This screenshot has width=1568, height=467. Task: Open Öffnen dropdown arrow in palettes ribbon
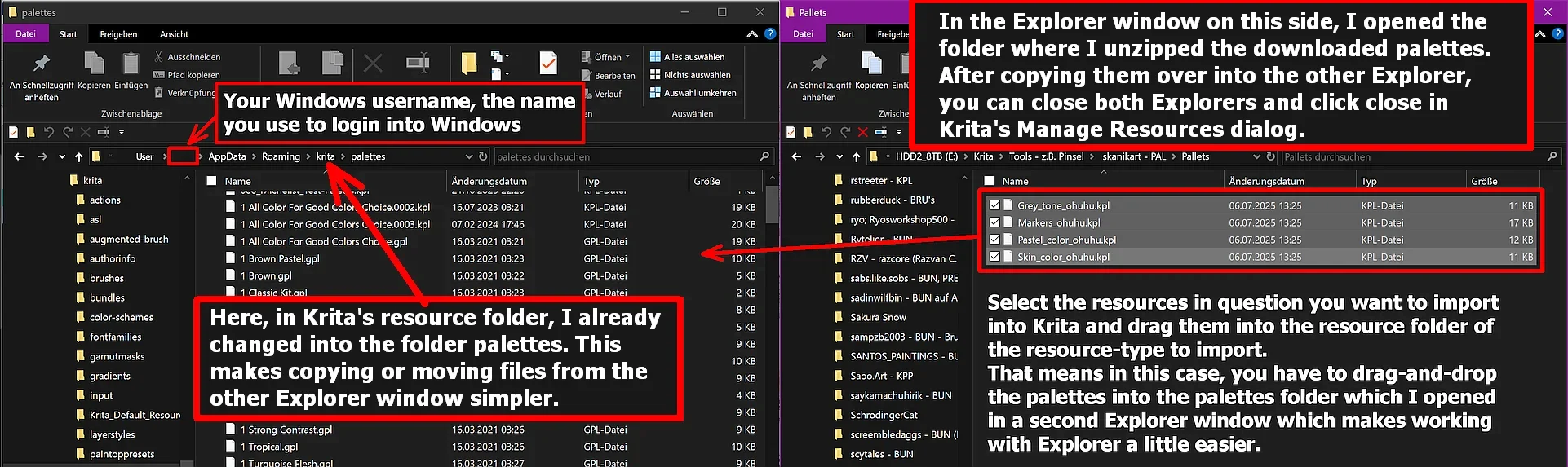[627, 57]
